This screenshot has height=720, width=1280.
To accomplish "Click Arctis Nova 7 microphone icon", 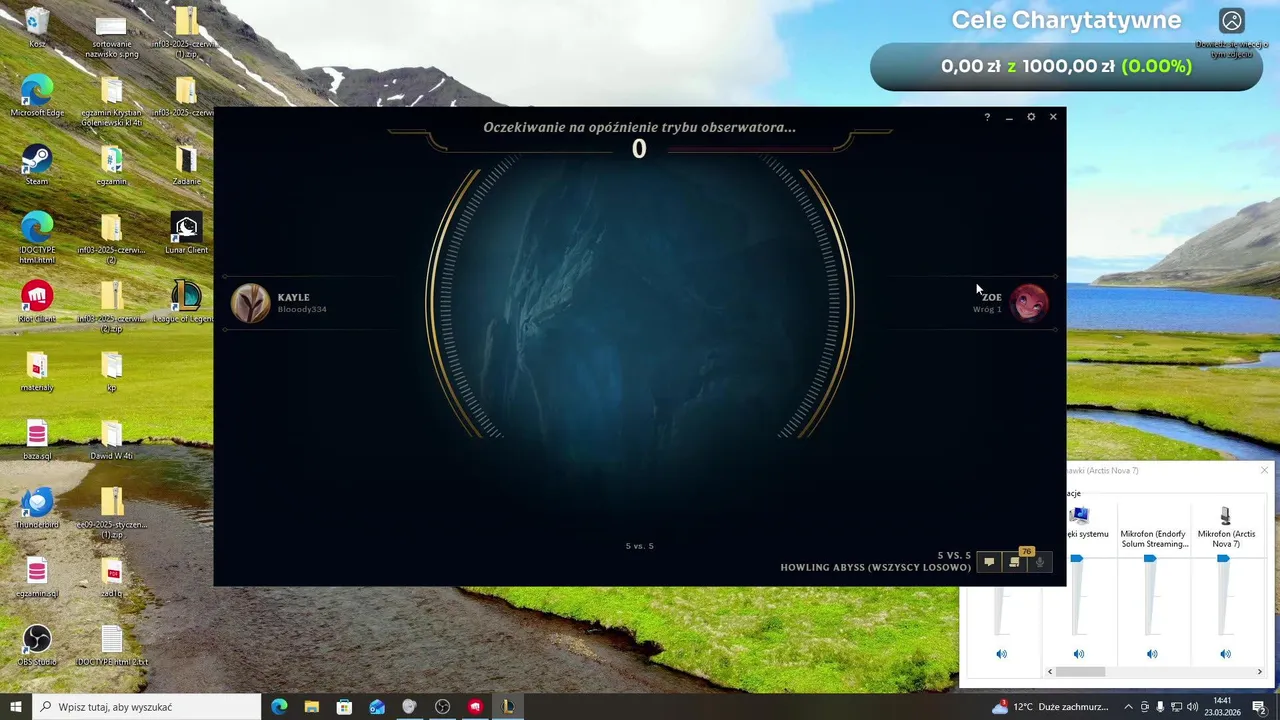I will [x=1225, y=515].
